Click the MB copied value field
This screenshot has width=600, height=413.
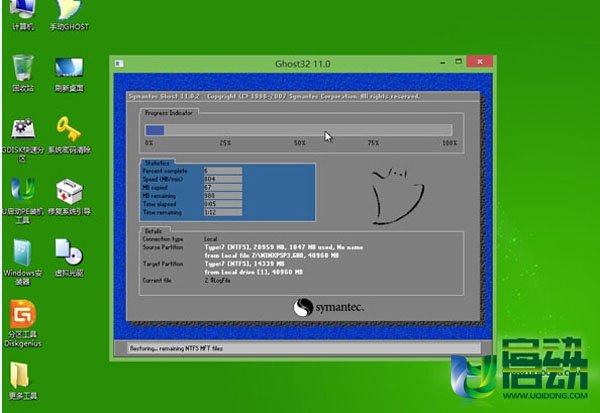tap(223, 188)
